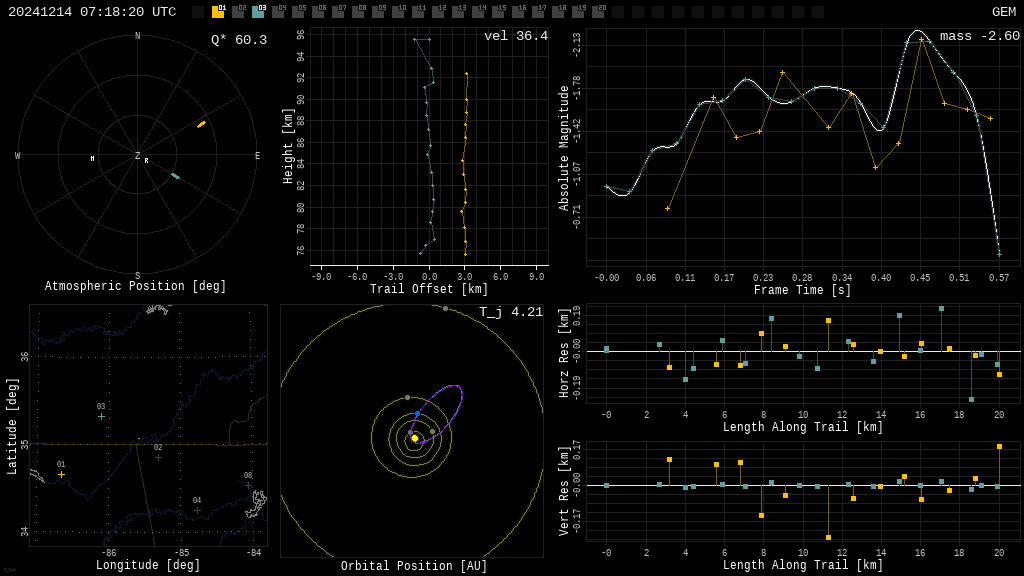
Task: Click the zenith Z center of sky plot
Action: pos(138,156)
